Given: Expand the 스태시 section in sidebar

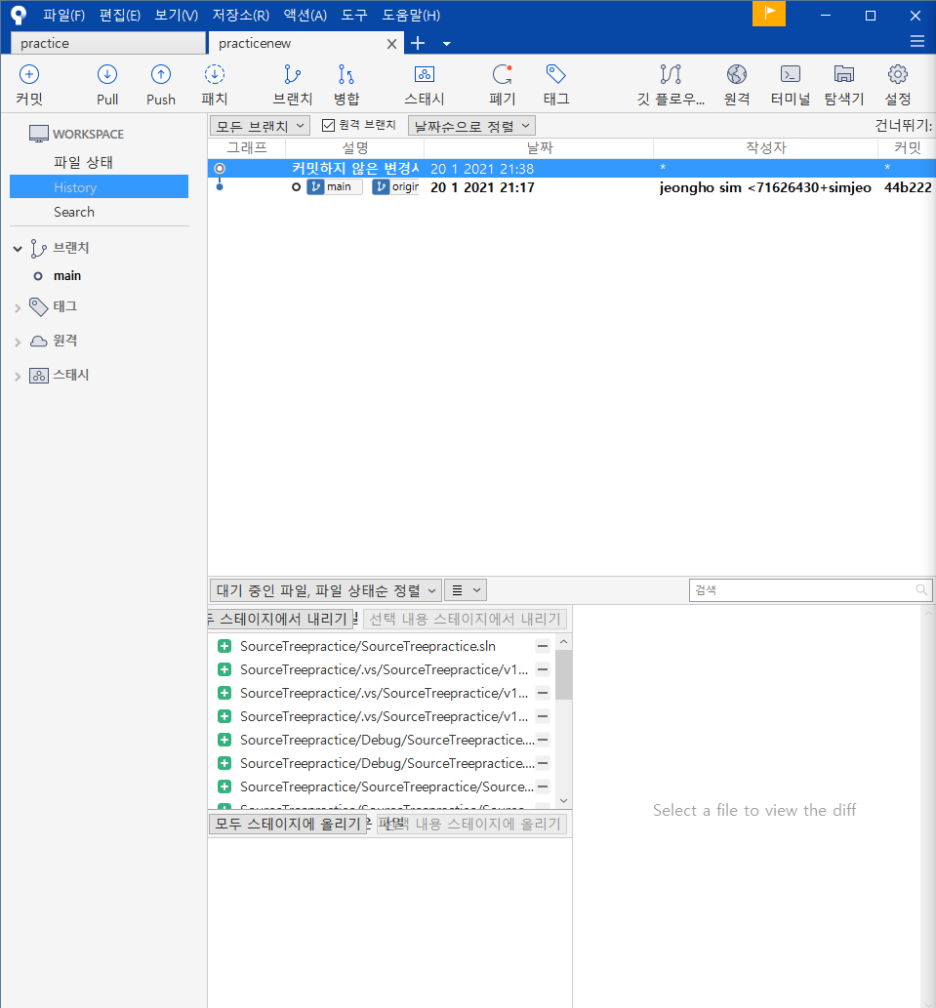Looking at the screenshot, I should [17, 377].
